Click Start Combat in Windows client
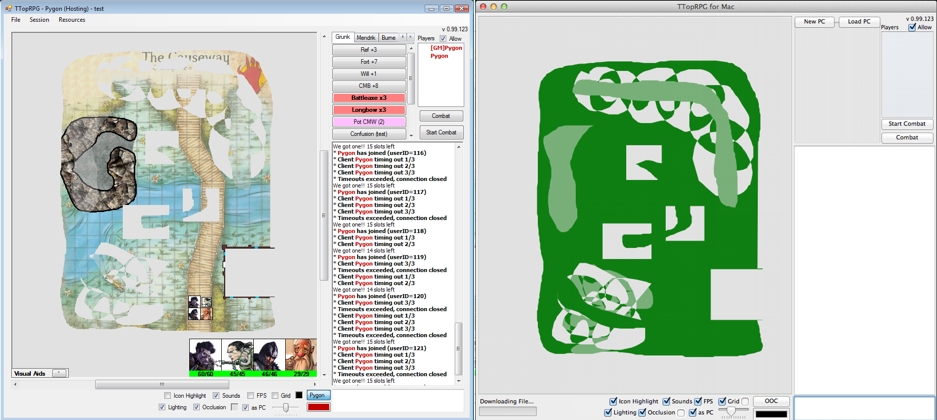 (x=441, y=133)
